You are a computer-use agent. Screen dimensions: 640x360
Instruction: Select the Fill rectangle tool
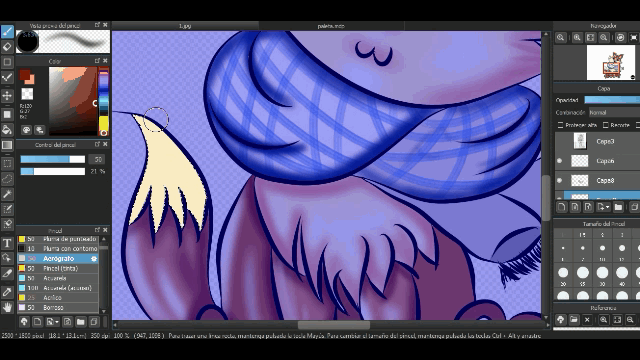[7, 114]
